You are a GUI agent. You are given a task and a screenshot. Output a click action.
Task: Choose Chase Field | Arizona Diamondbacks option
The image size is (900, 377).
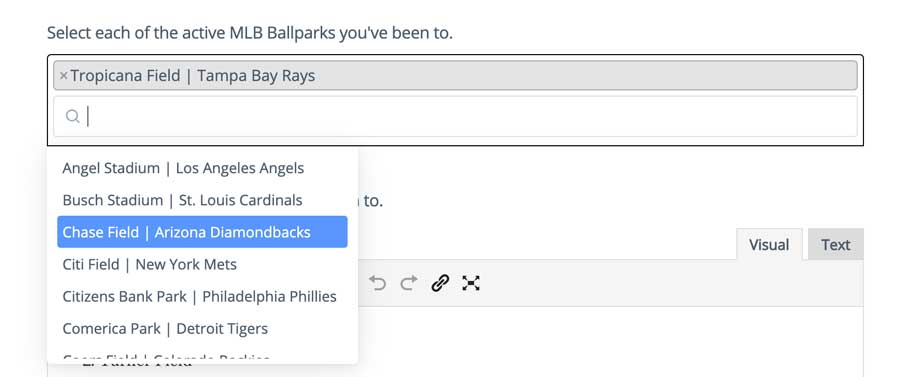202,232
